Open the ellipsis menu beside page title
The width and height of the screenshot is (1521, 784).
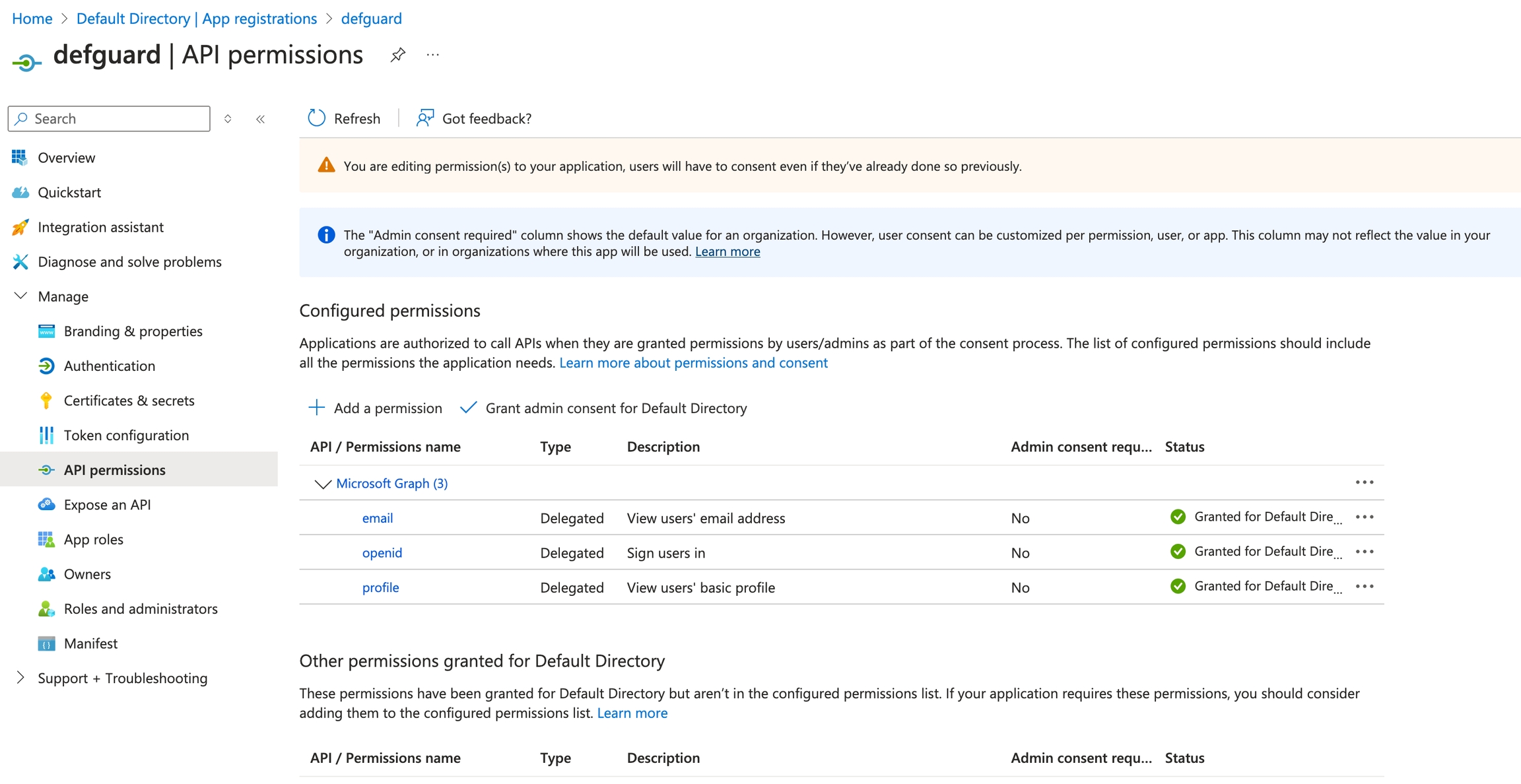tap(432, 55)
